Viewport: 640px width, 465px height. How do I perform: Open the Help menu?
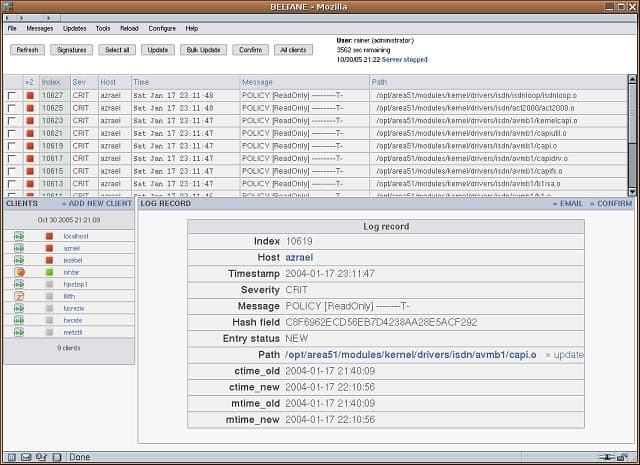coord(192,29)
